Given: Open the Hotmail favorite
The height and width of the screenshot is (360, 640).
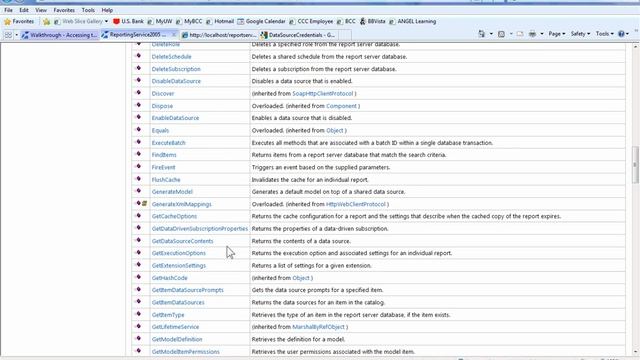Looking at the screenshot, I should pos(220,21).
